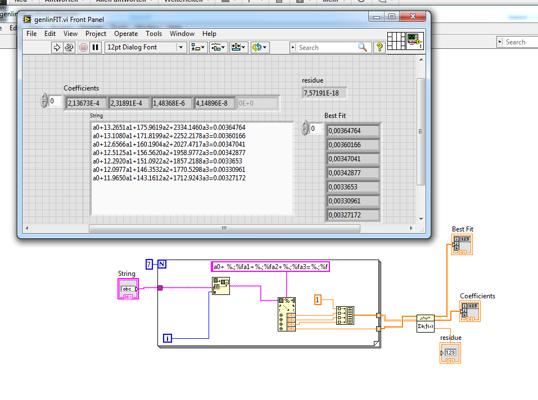Viewport: 538px width, 400px height.
Task: Click inside the String text box
Action: click(x=192, y=168)
